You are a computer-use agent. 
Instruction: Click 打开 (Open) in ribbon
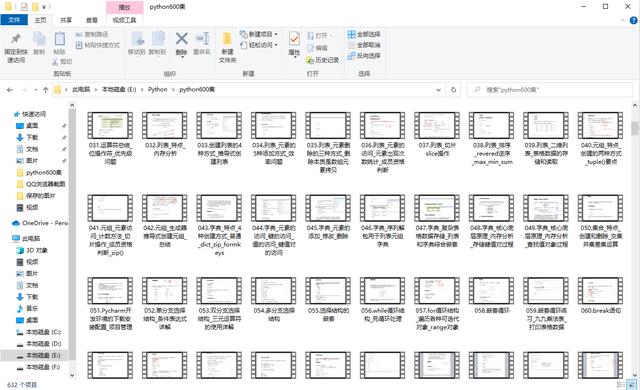coord(319,36)
